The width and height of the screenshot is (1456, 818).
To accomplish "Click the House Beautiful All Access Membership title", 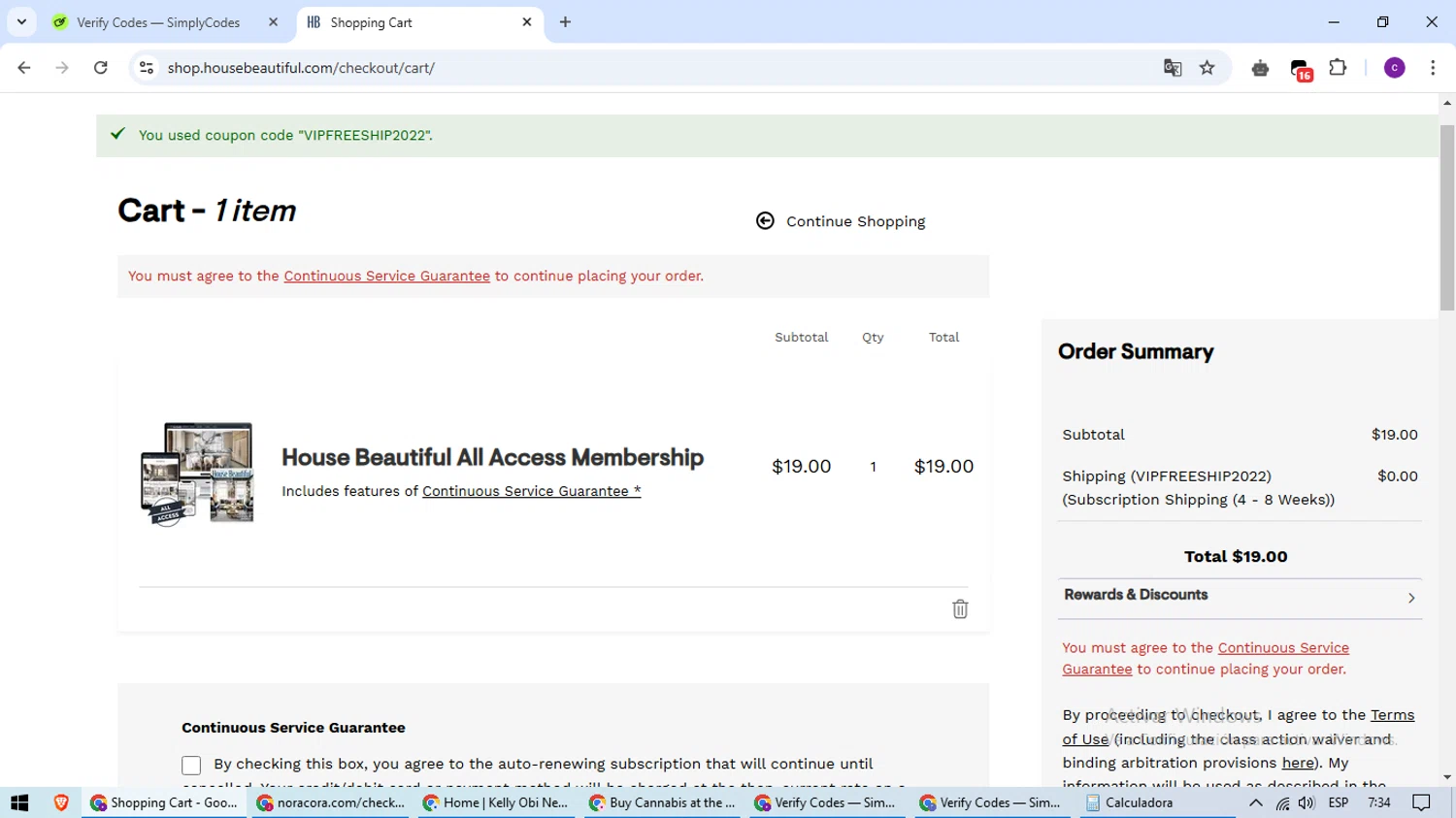I will tap(492, 457).
